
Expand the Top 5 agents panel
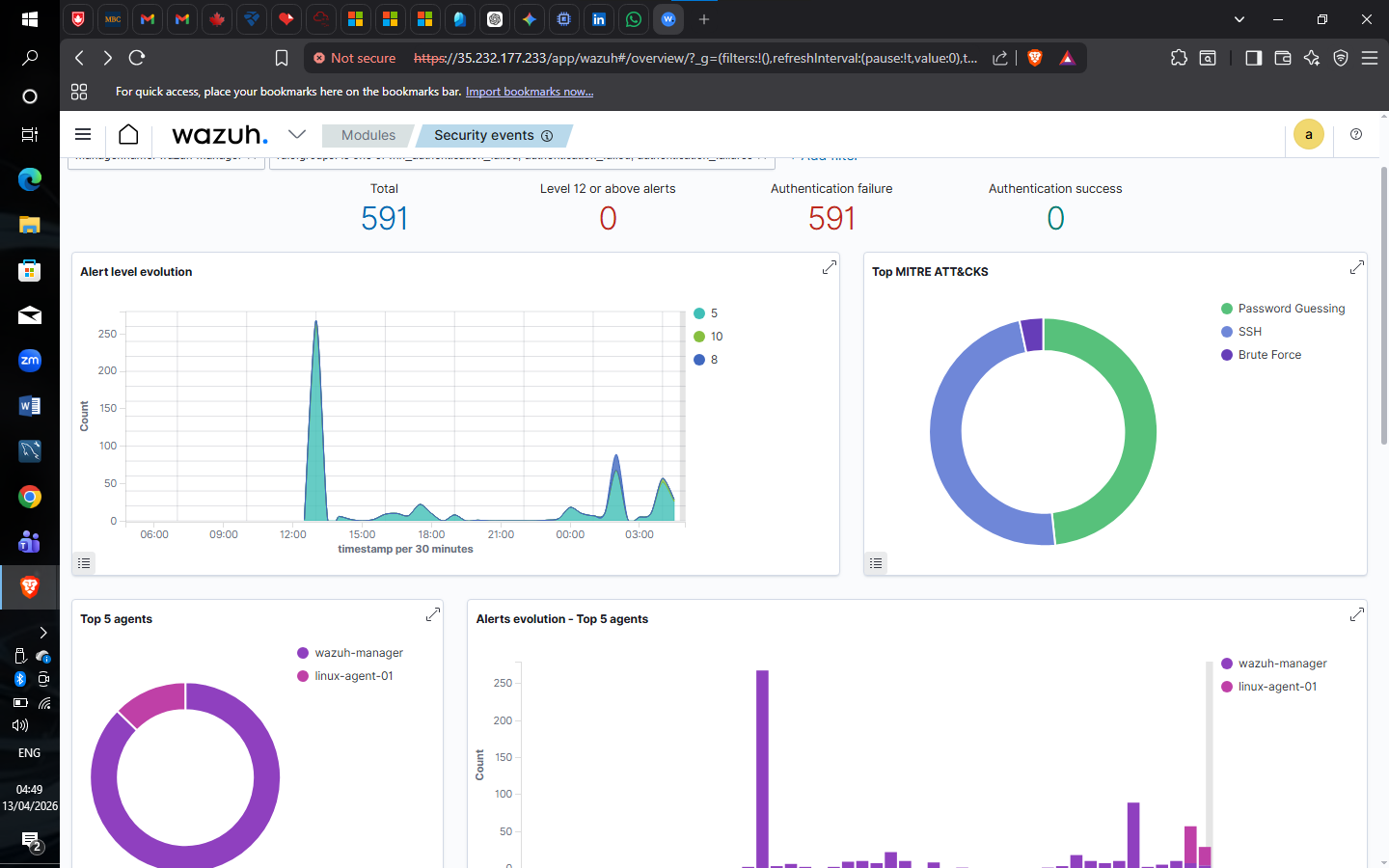pos(432,614)
